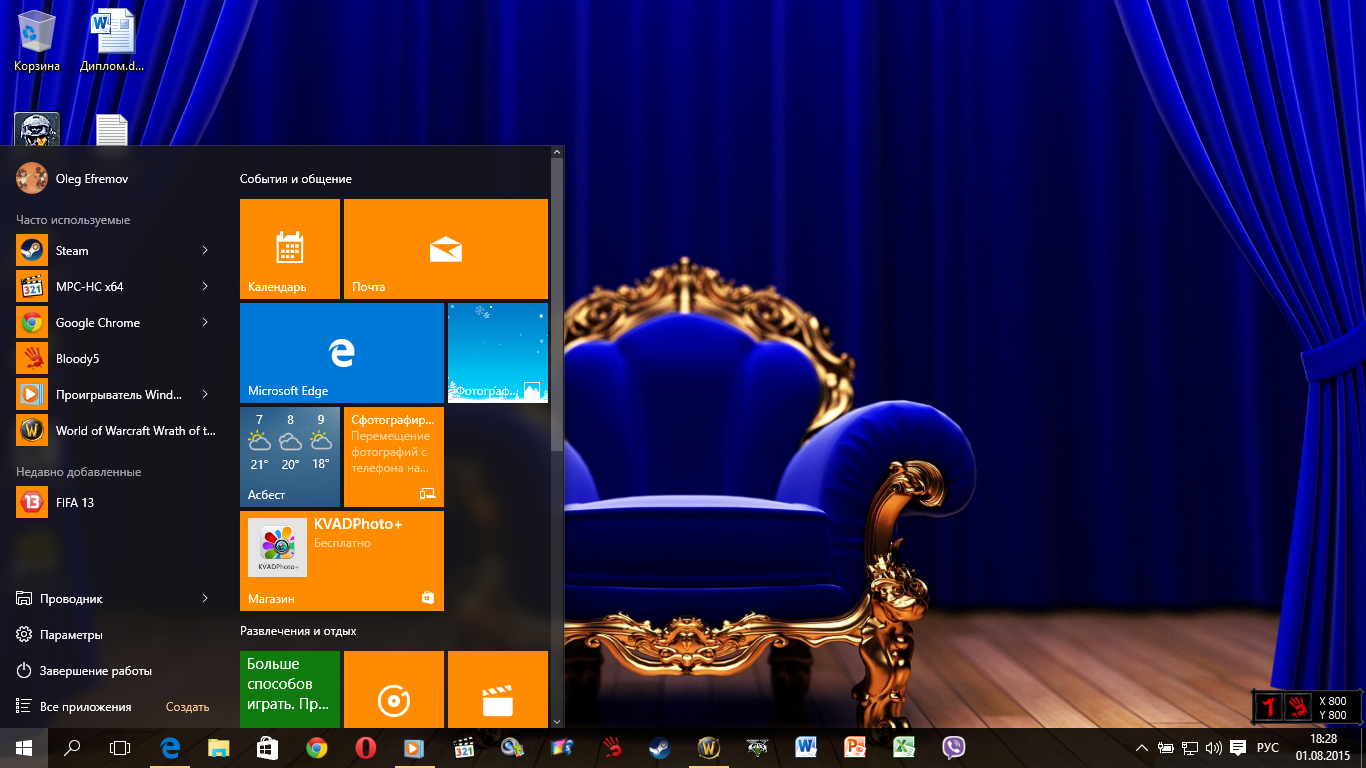1366x768 pixels.
Task: Show hidden system tray icons
Action: coord(1141,748)
